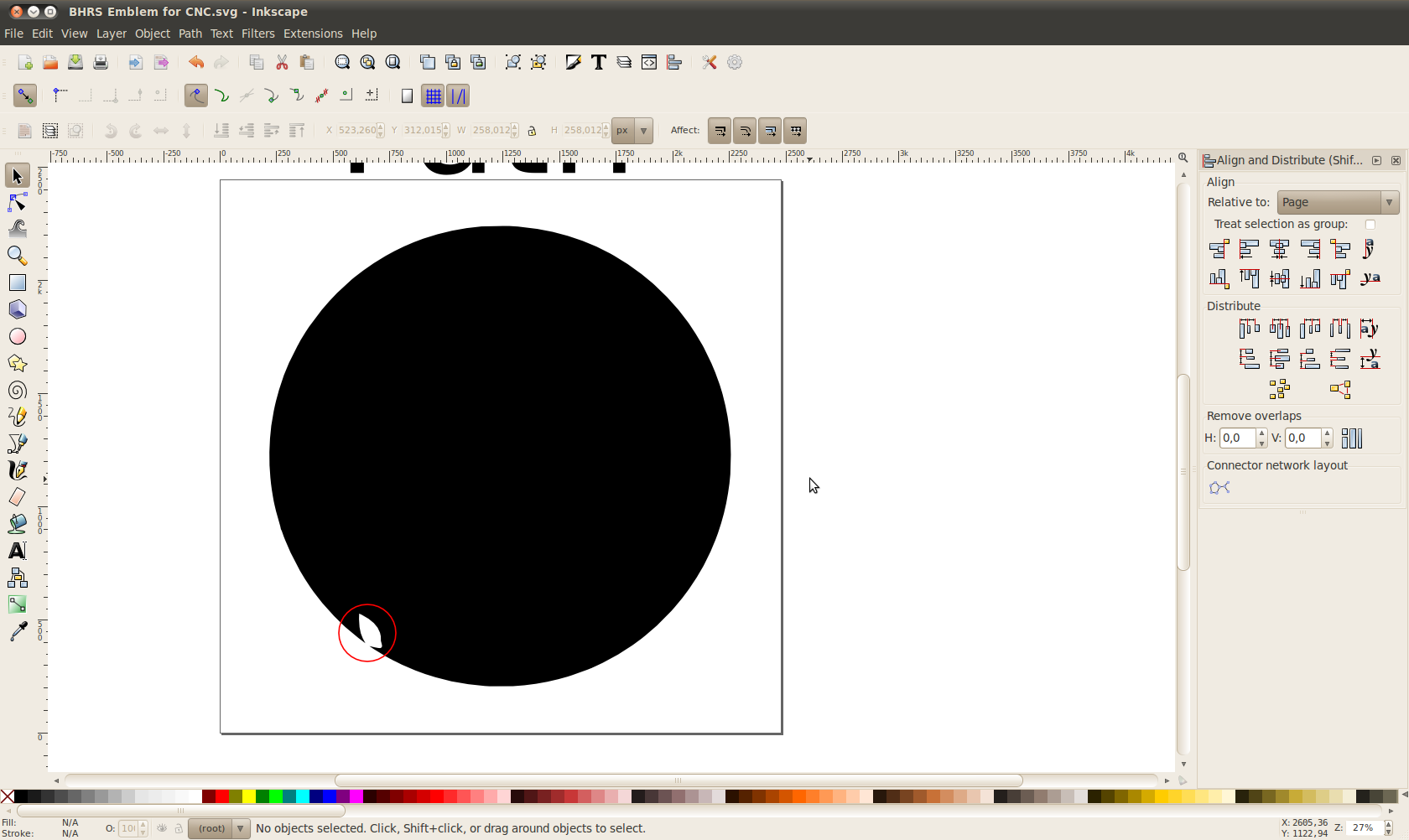1409x840 pixels.
Task: Select the Node edit tool
Action: click(x=18, y=203)
